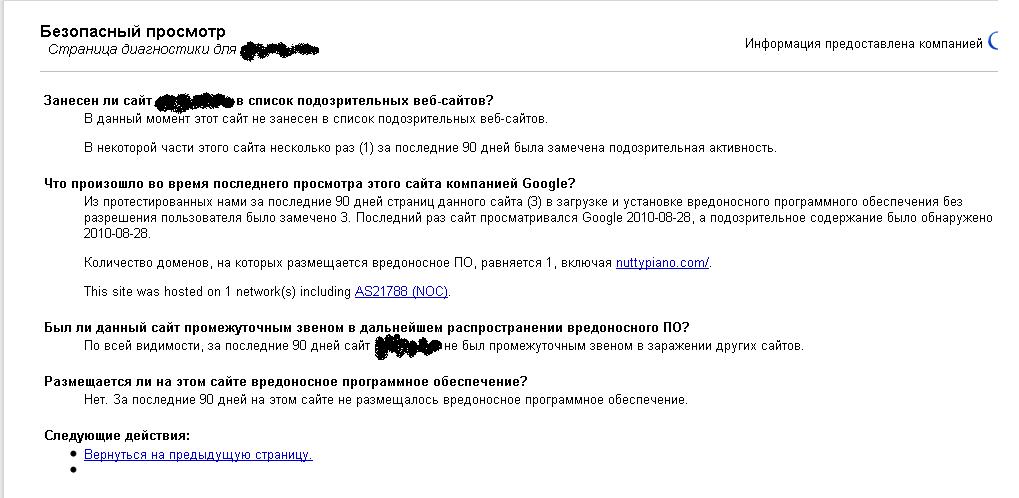Follow the "Вернуться на предыдущую страницу" link
1019x498 pixels.
pos(198,455)
